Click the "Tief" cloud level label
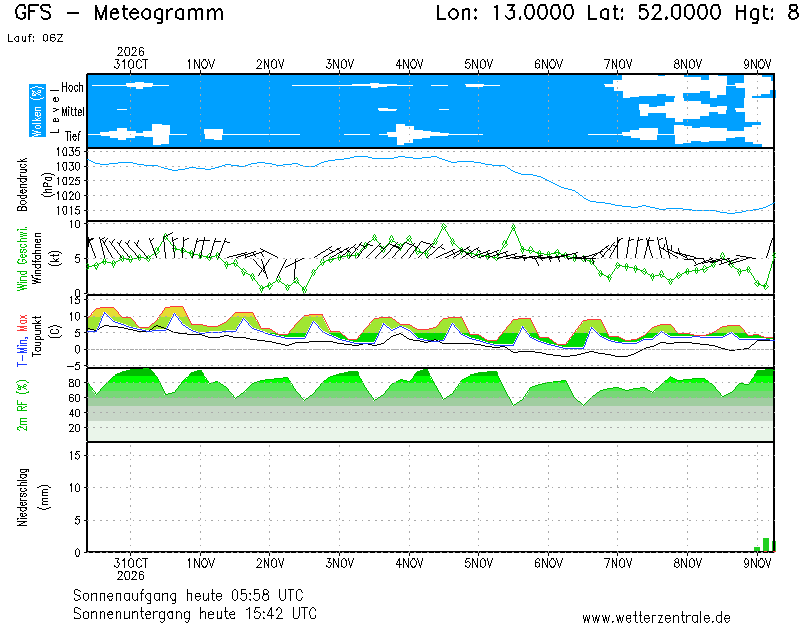 coord(72,136)
